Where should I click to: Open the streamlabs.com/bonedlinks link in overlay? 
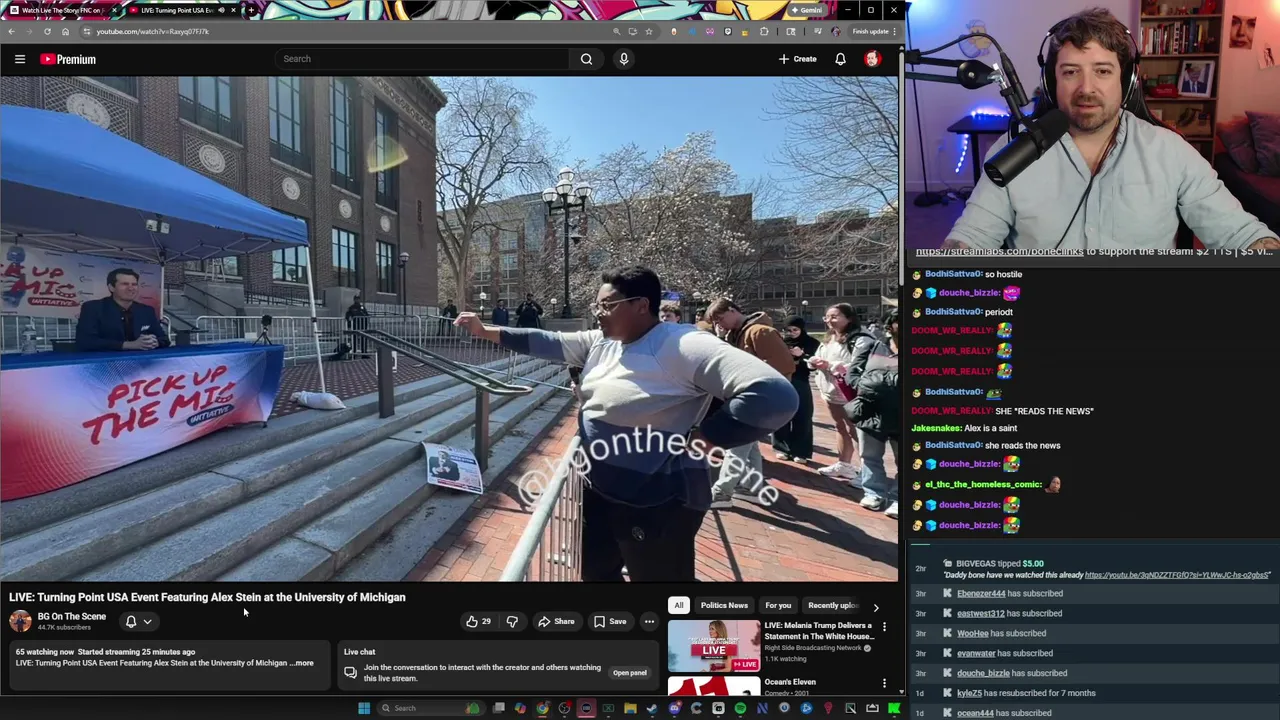(x=999, y=252)
